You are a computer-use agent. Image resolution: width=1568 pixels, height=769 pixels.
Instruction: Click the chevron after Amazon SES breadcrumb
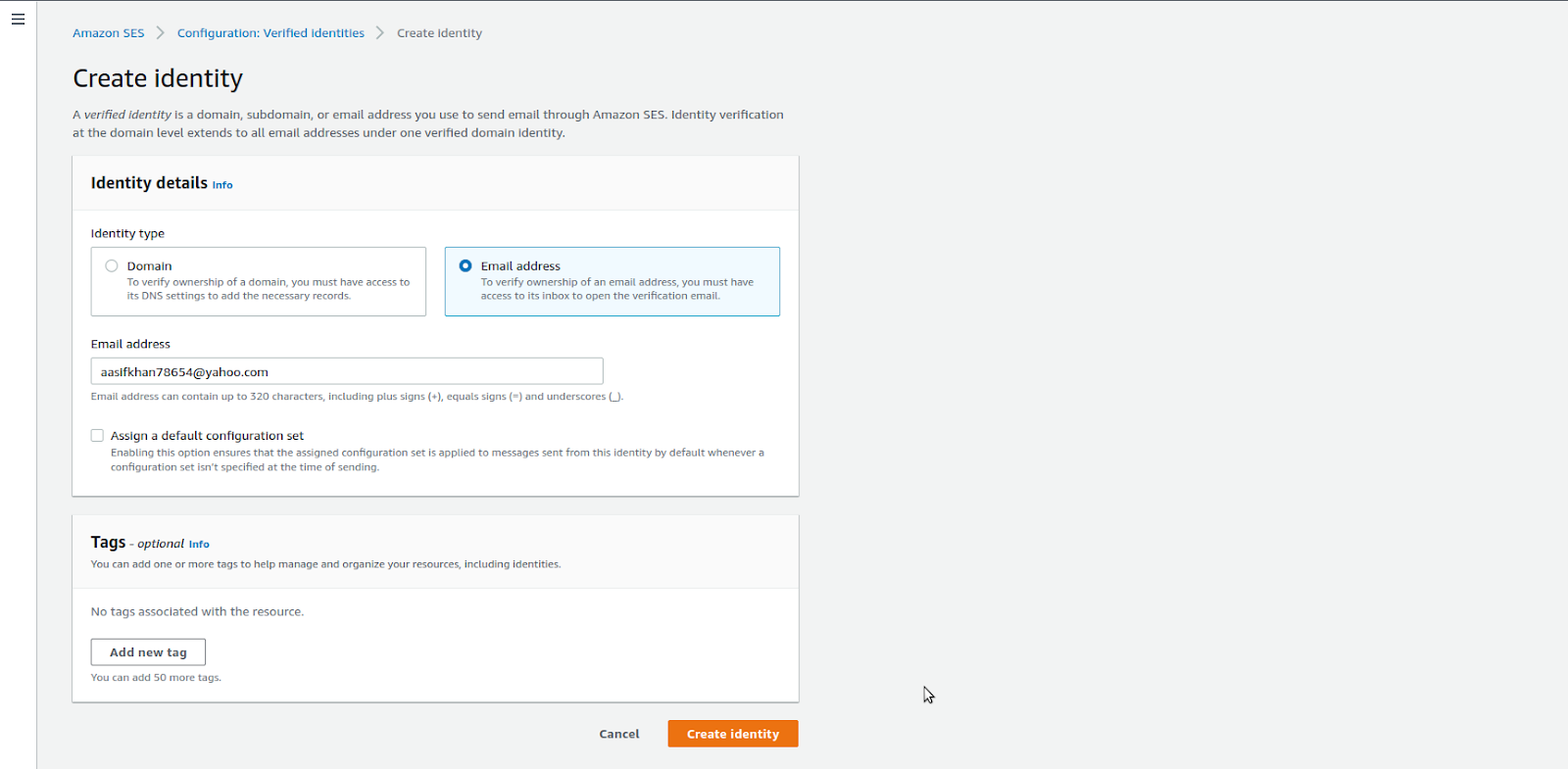tap(161, 33)
